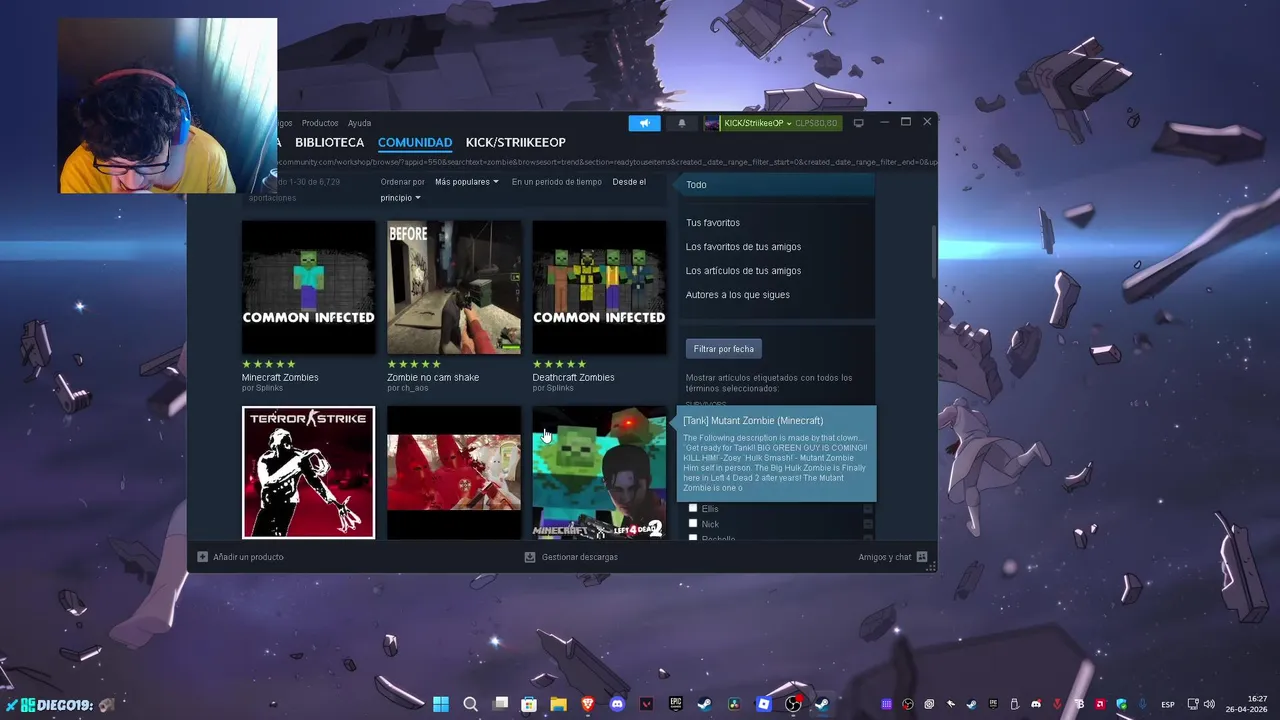Open Amigos y chat
This screenshot has width=1280, height=720.
pos(893,557)
